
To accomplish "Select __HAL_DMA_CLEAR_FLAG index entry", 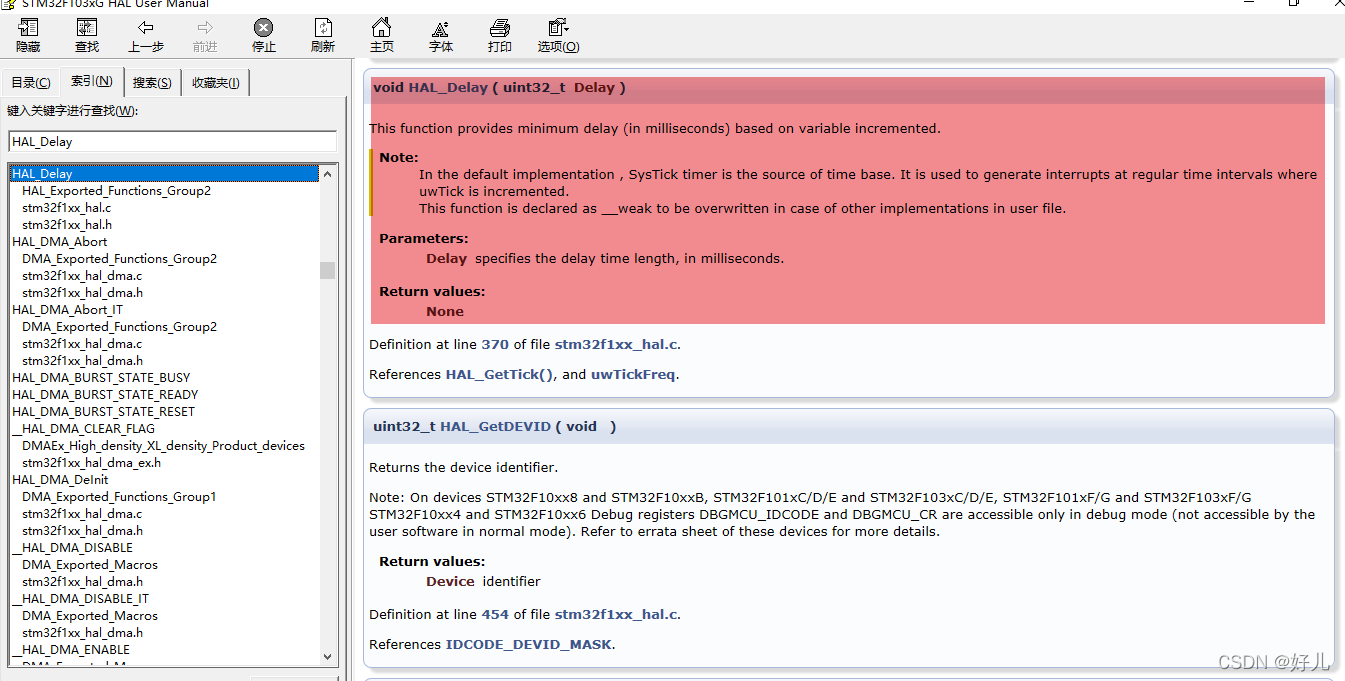I will pos(83,428).
